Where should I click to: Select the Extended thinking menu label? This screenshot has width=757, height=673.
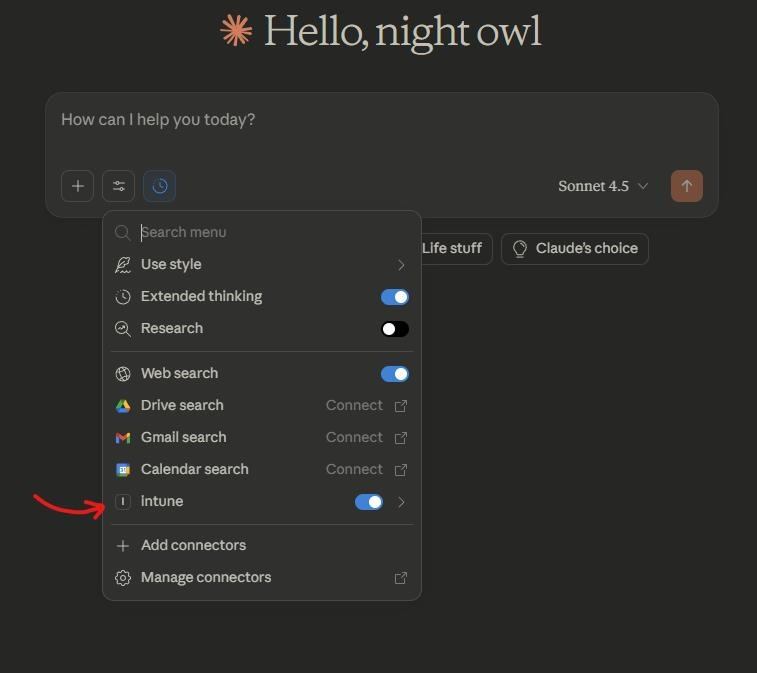[201, 296]
